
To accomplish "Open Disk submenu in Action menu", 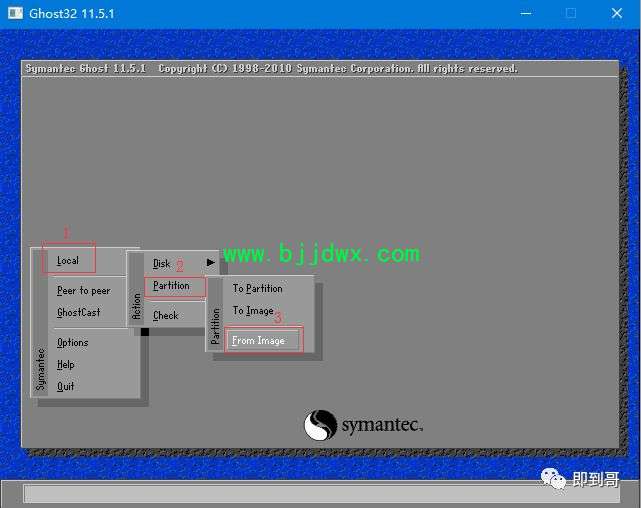I will point(161,264).
